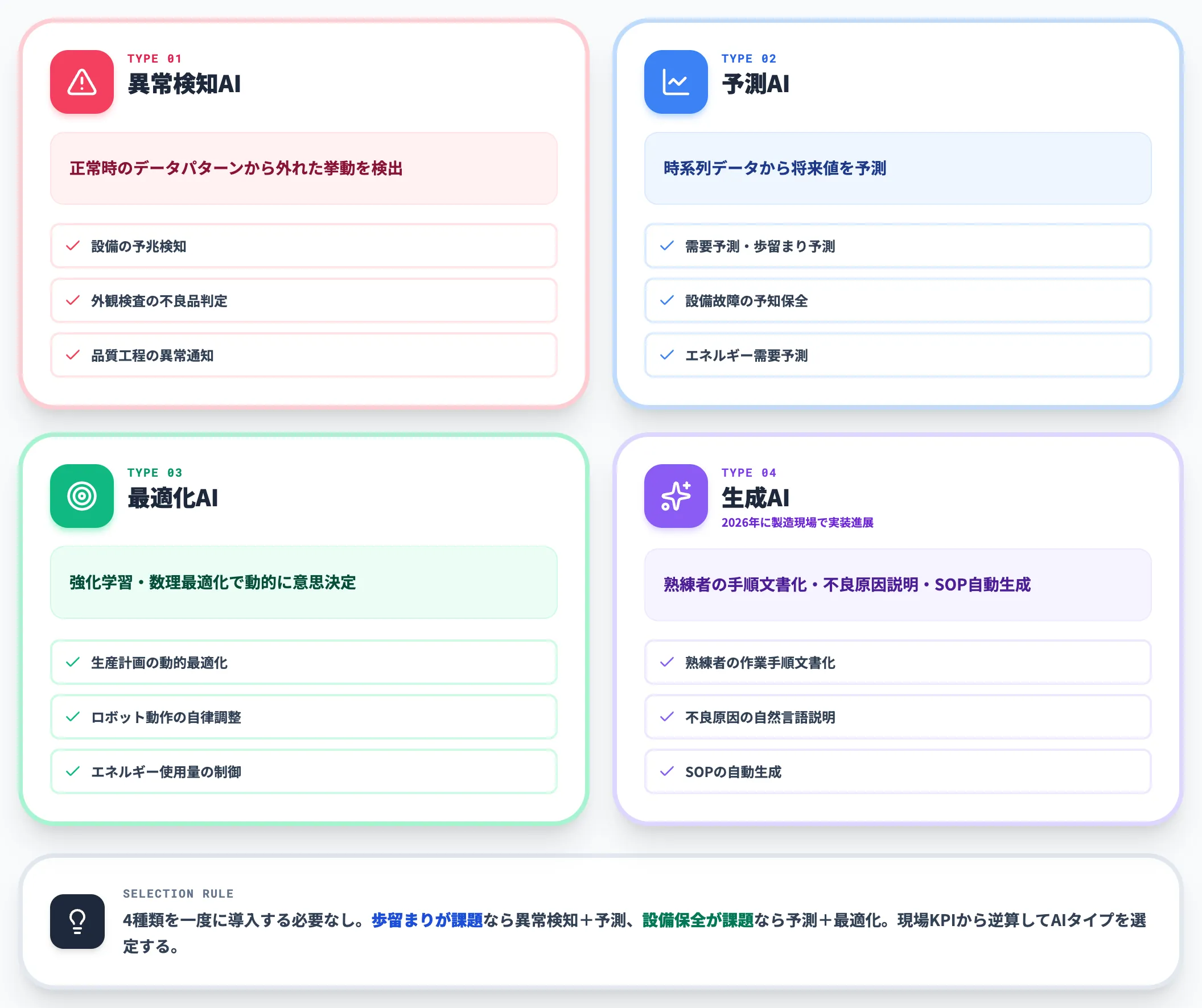Click the SOPの自動生成 text
The width and height of the screenshot is (1202, 1008).
[x=733, y=772]
